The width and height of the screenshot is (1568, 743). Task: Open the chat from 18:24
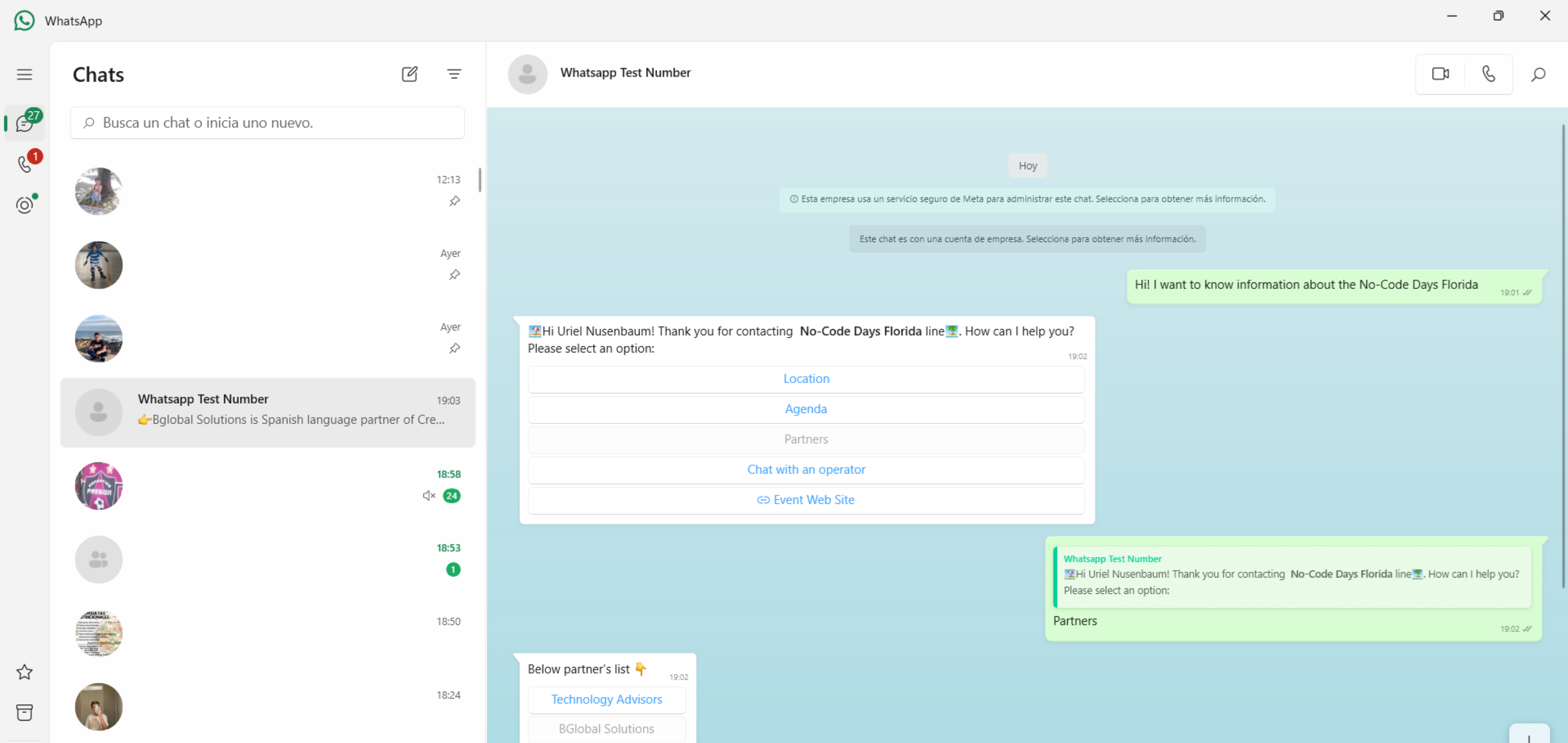tap(268, 707)
